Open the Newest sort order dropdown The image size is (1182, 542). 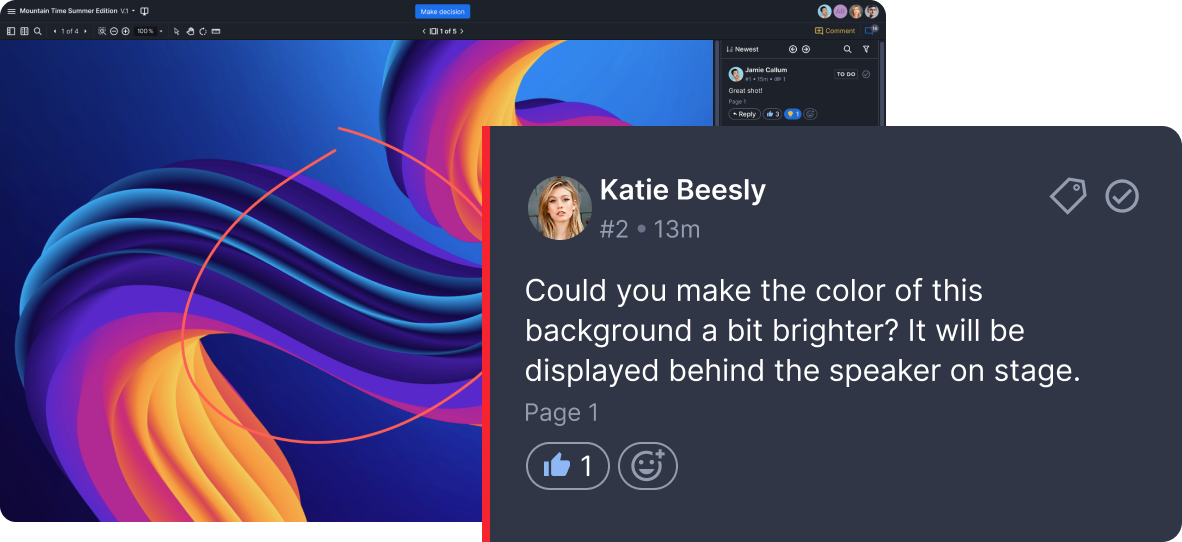click(x=741, y=49)
